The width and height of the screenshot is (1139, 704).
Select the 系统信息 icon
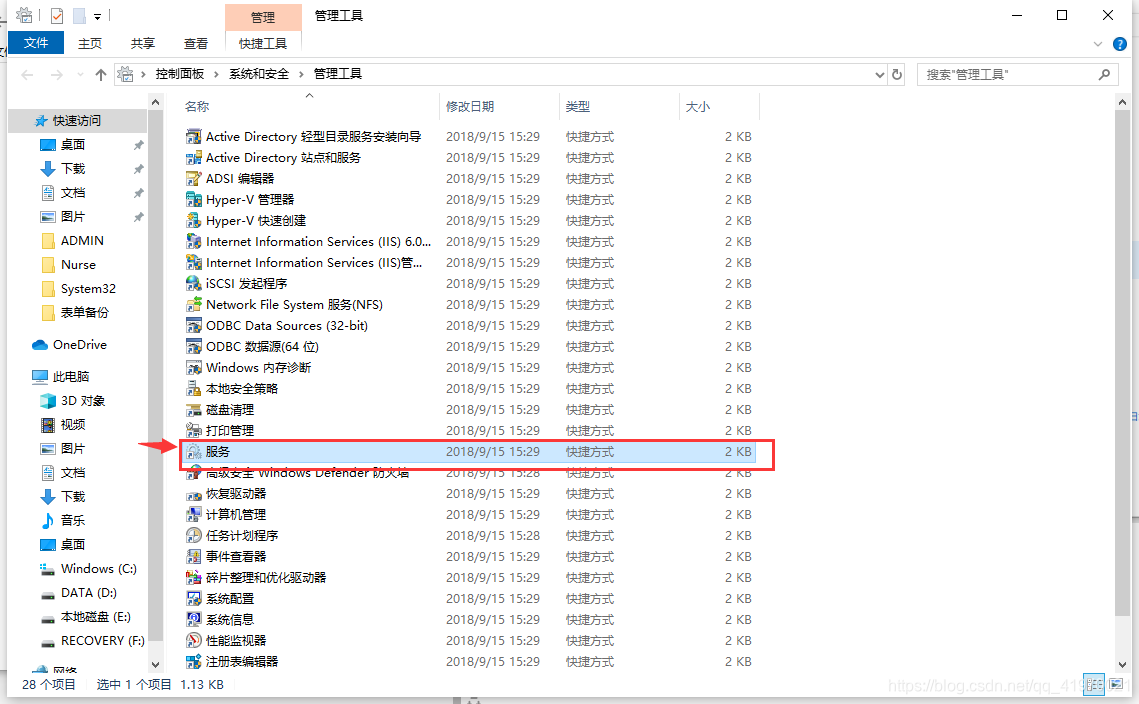pyautogui.click(x=193, y=620)
